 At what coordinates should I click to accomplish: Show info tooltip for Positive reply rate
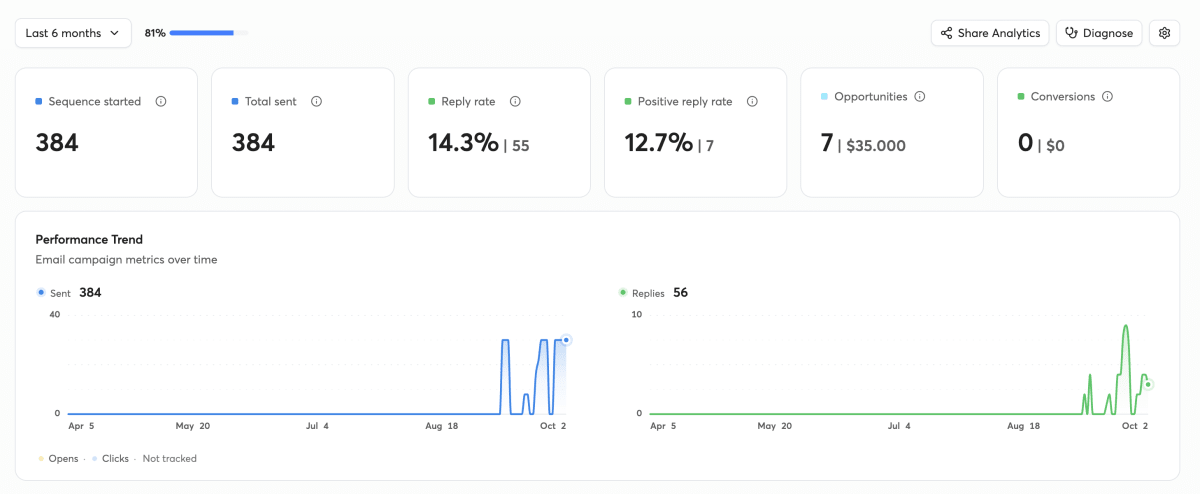pyautogui.click(x=752, y=101)
